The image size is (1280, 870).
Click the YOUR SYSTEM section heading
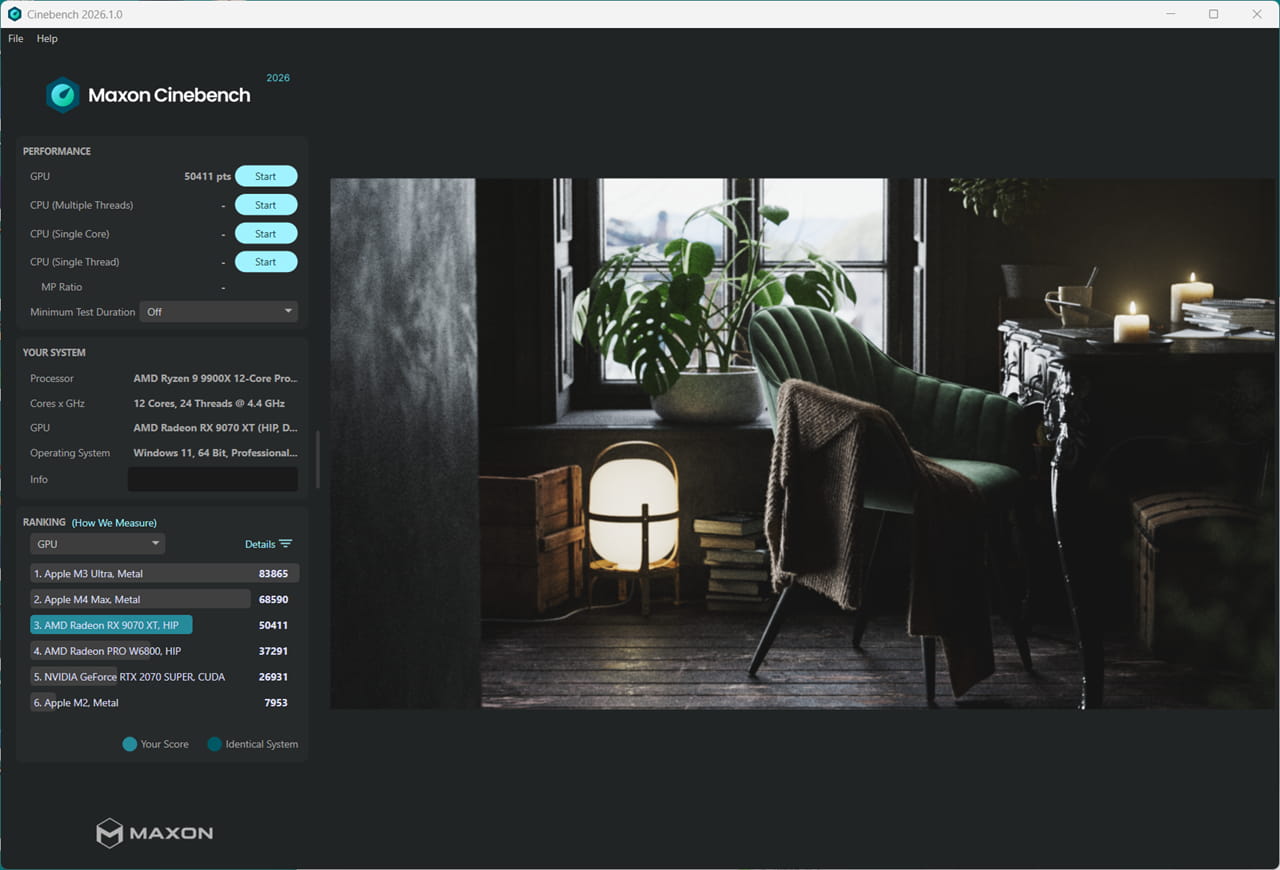pos(54,353)
